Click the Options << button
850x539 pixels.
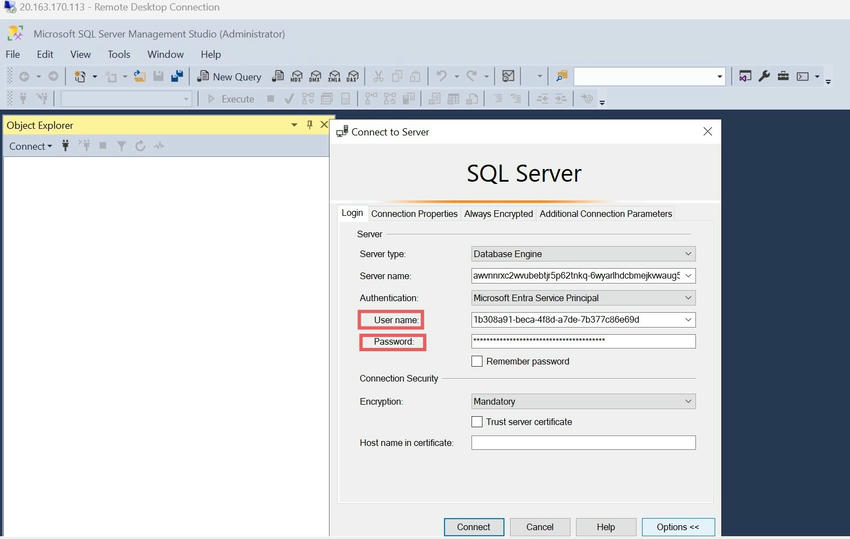click(678, 527)
